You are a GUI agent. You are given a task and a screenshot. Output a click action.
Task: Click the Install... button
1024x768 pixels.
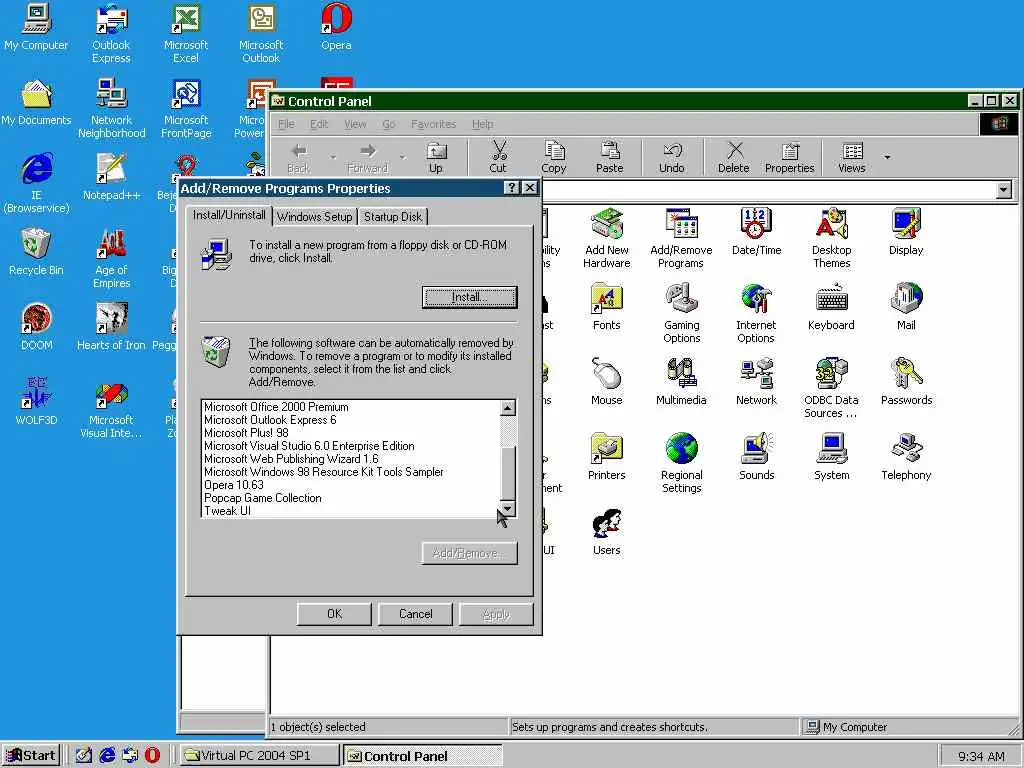point(470,297)
